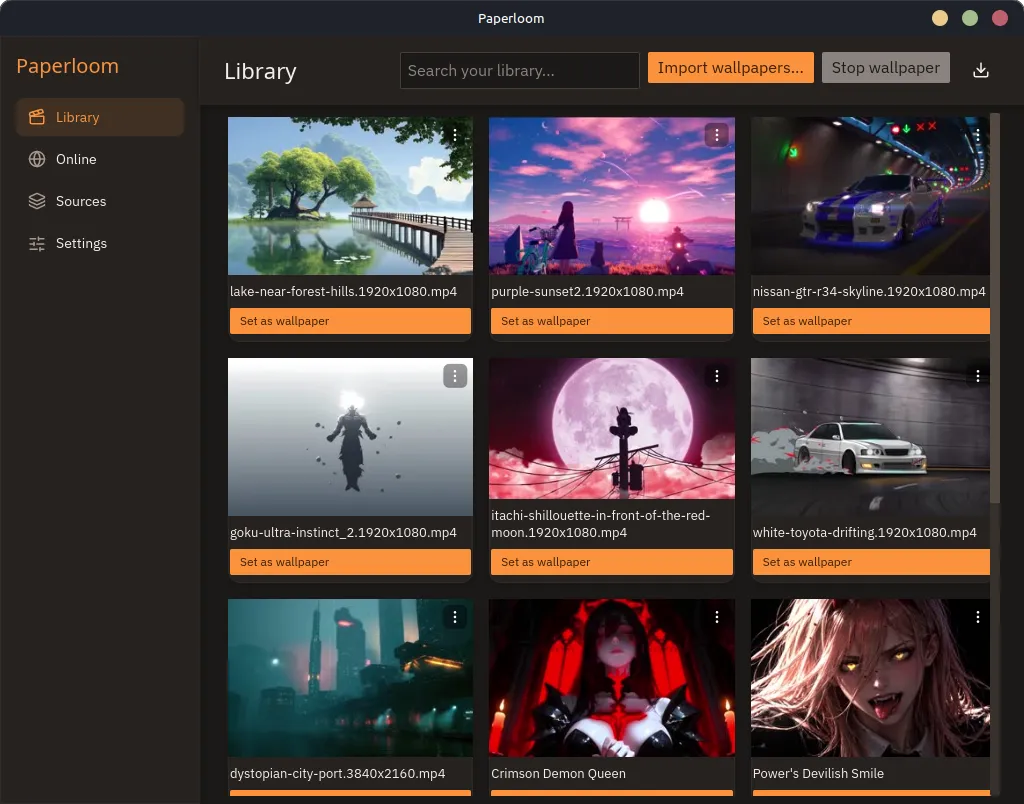Click the Stop wallpaper button
The height and width of the screenshot is (804, 1024).
(x=886, y=68)
